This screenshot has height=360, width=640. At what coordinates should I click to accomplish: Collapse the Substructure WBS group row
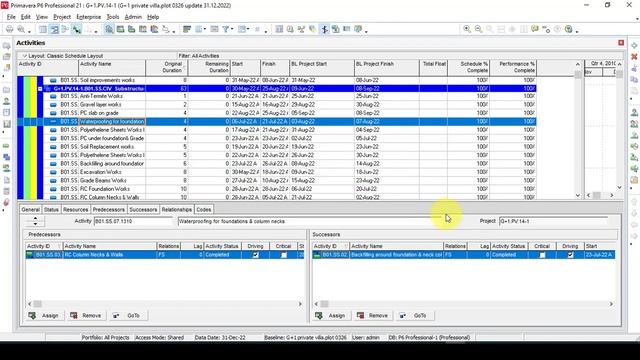40,89
